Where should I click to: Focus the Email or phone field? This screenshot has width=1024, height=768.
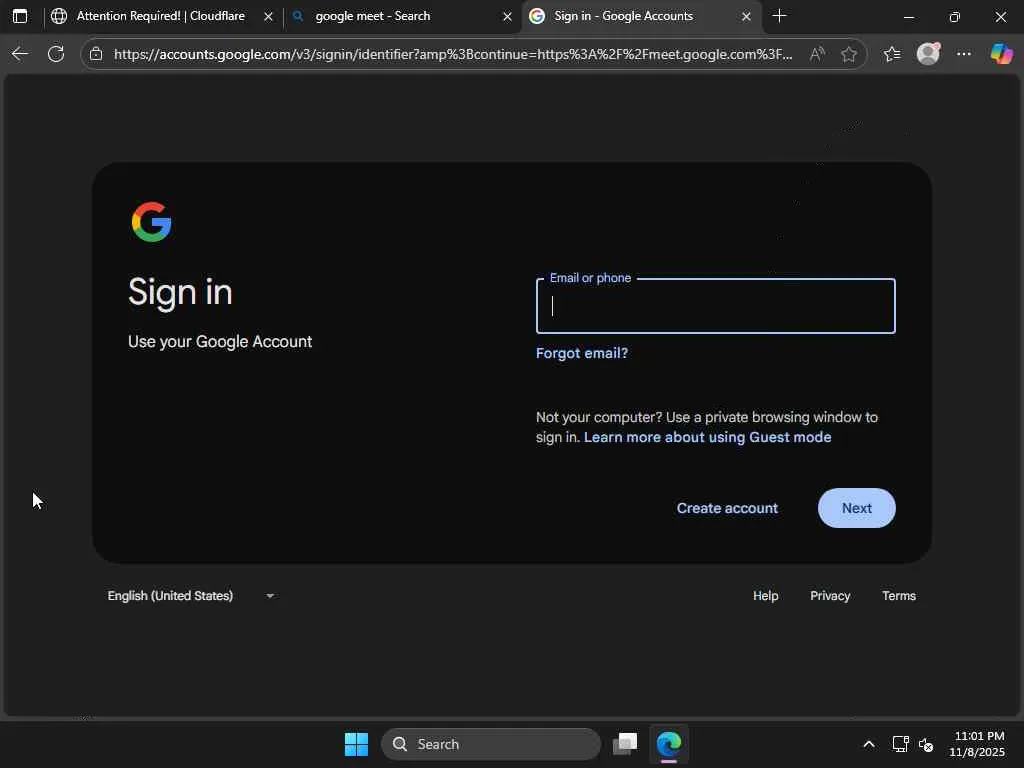coord(715,306)
